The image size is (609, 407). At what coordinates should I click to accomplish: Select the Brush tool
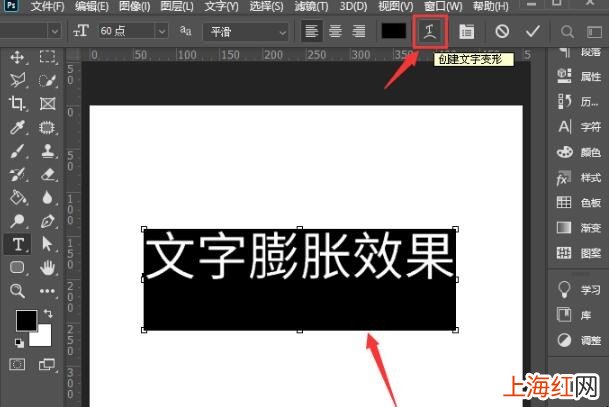[17, 151]
